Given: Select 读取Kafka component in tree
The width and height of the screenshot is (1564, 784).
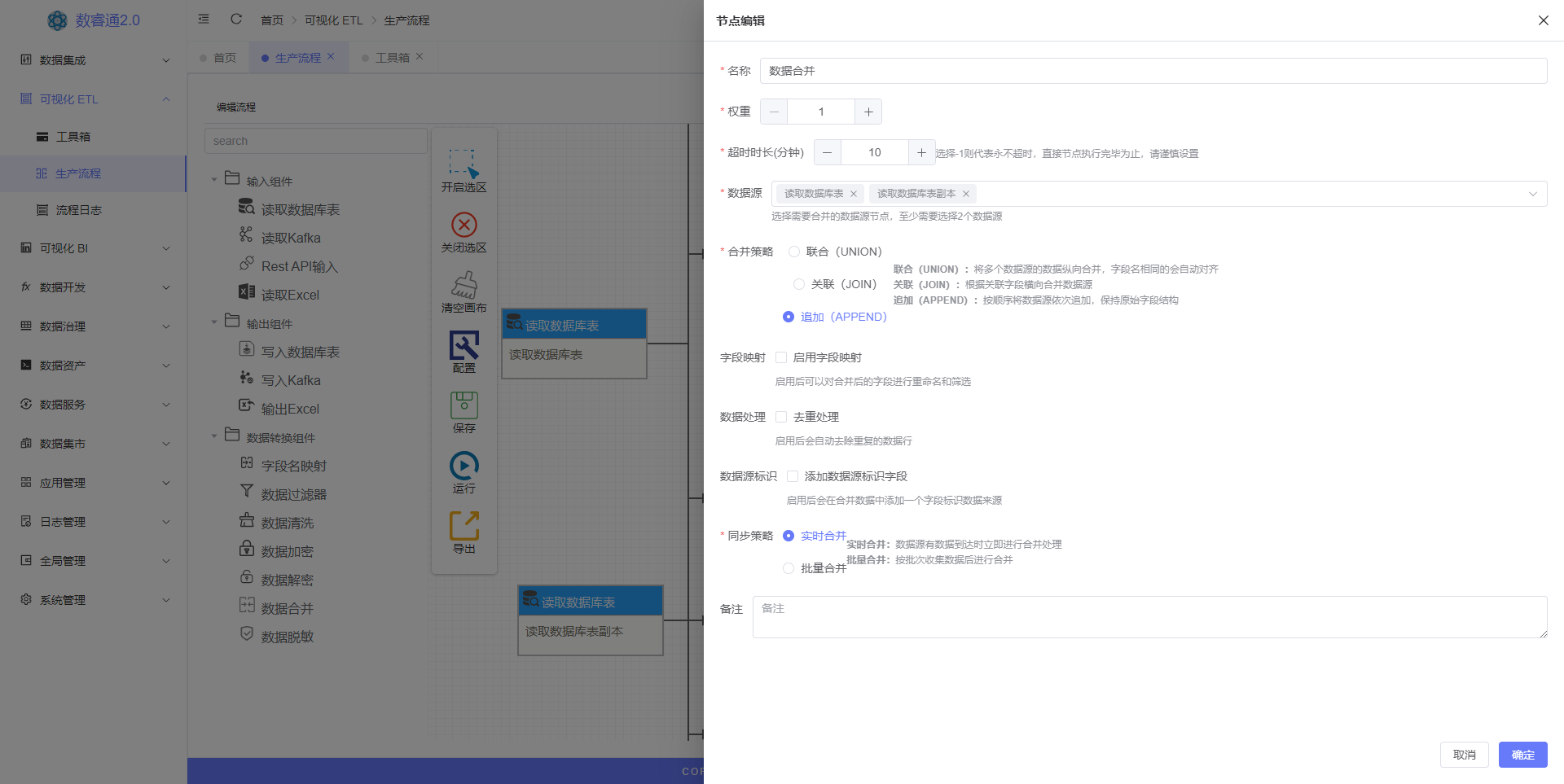Looking at the screenshot, I should click(x=291, y=238).
